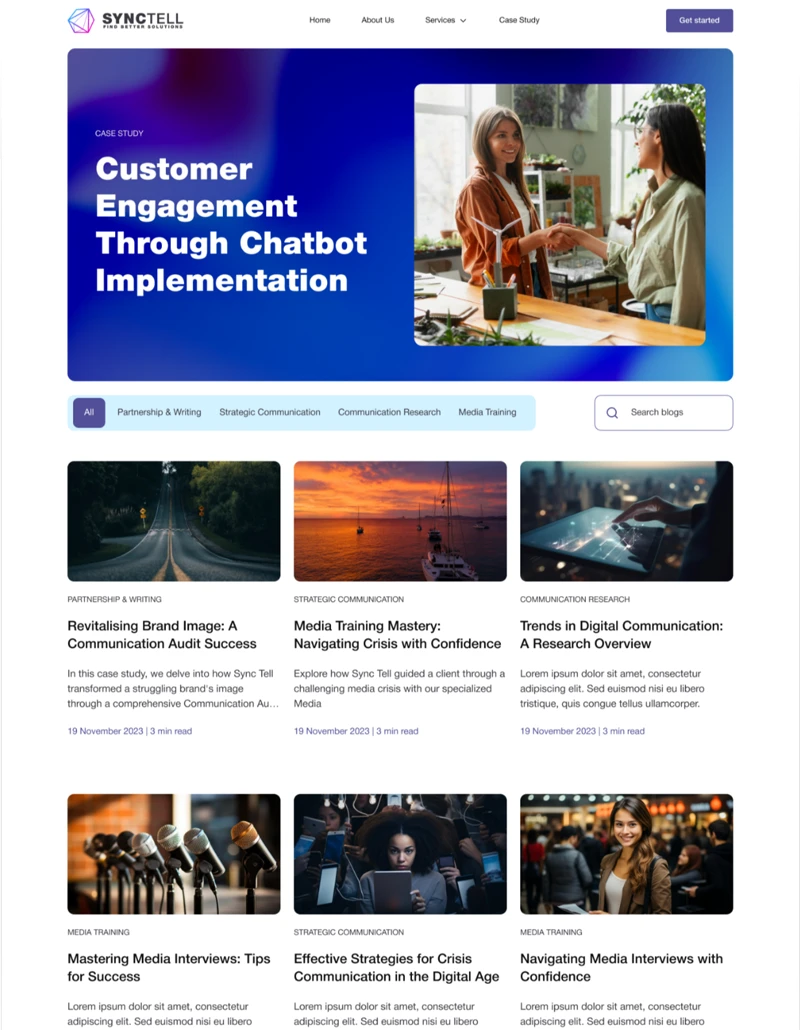This screenshot has height=1030, width=800.
Task: Click the sunset sailboats thumbnail
Action: pyautogui.click(x=400, y=521)
